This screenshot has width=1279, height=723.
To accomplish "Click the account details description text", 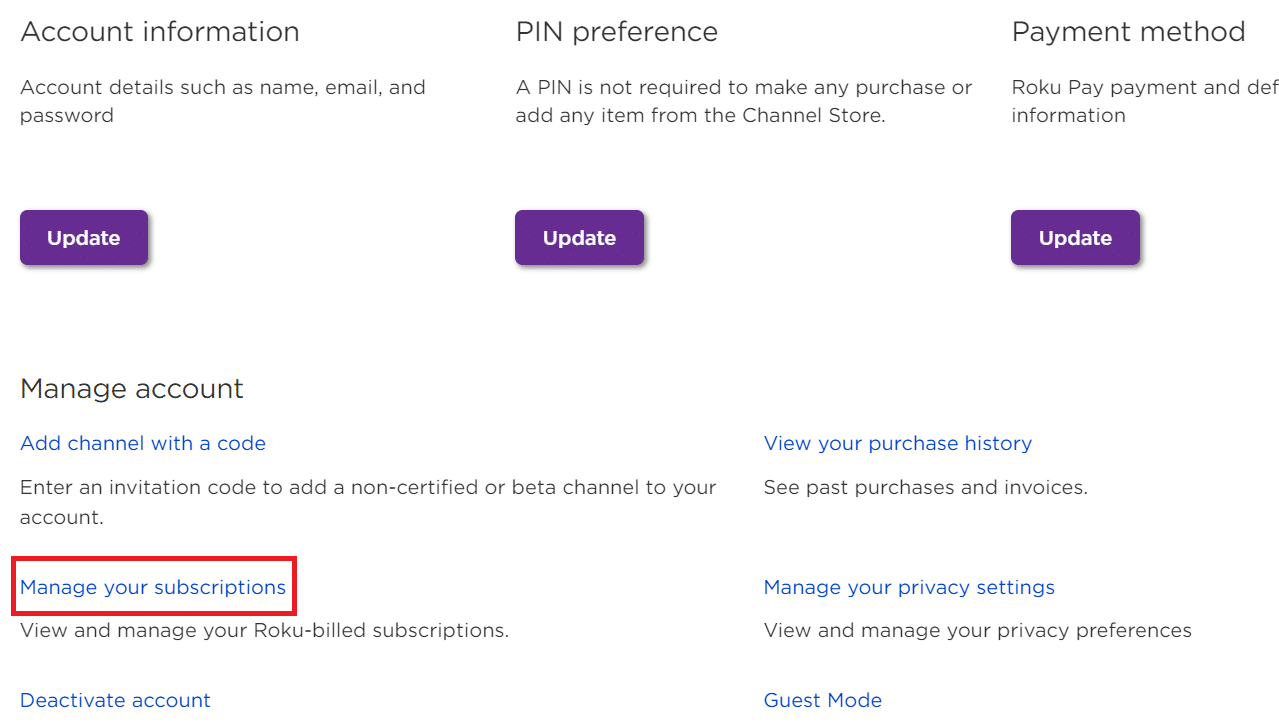I will tap(222, 101).
